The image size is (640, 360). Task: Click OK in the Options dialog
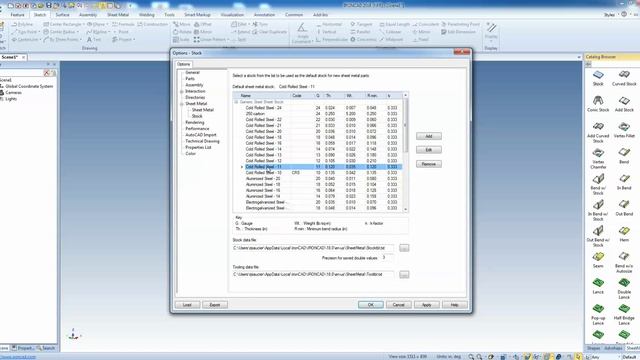[371, 305]
